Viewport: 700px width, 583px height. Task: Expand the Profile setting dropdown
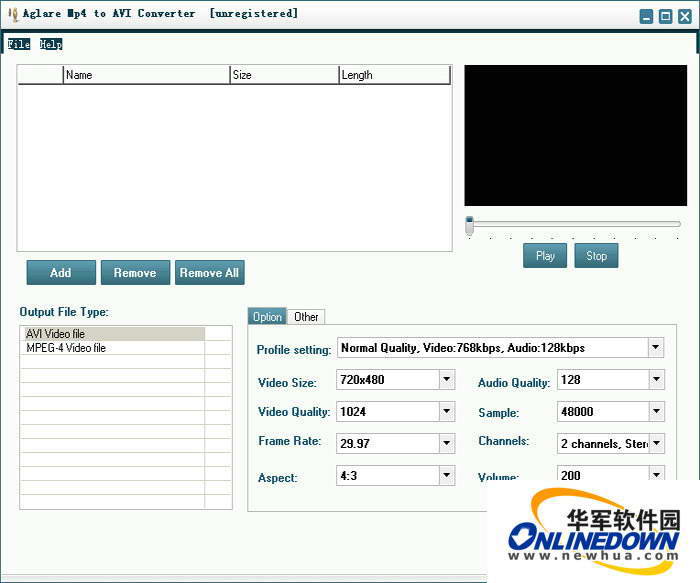(x=655, y=347)
